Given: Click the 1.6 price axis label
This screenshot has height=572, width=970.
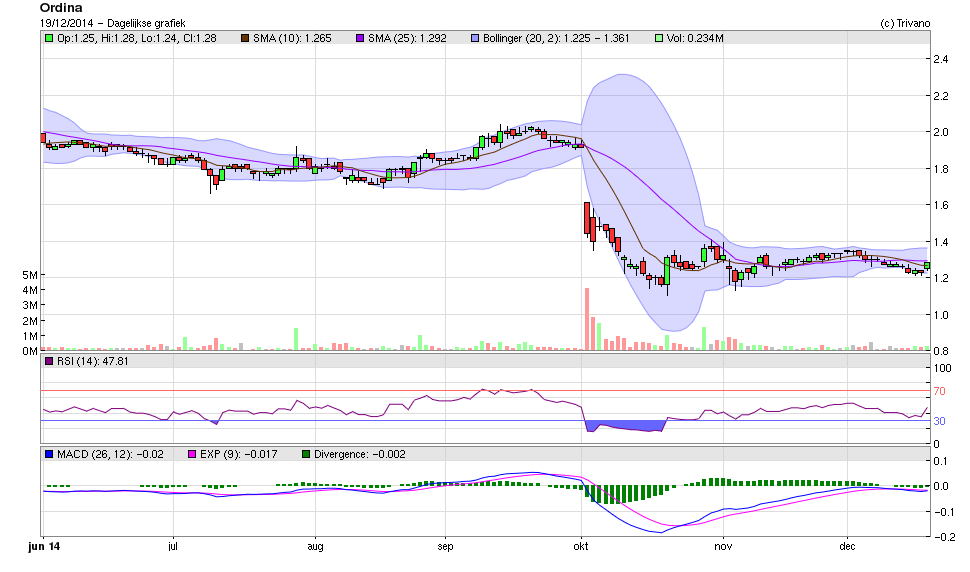Looking at the screenshot, I should [941, 205].
